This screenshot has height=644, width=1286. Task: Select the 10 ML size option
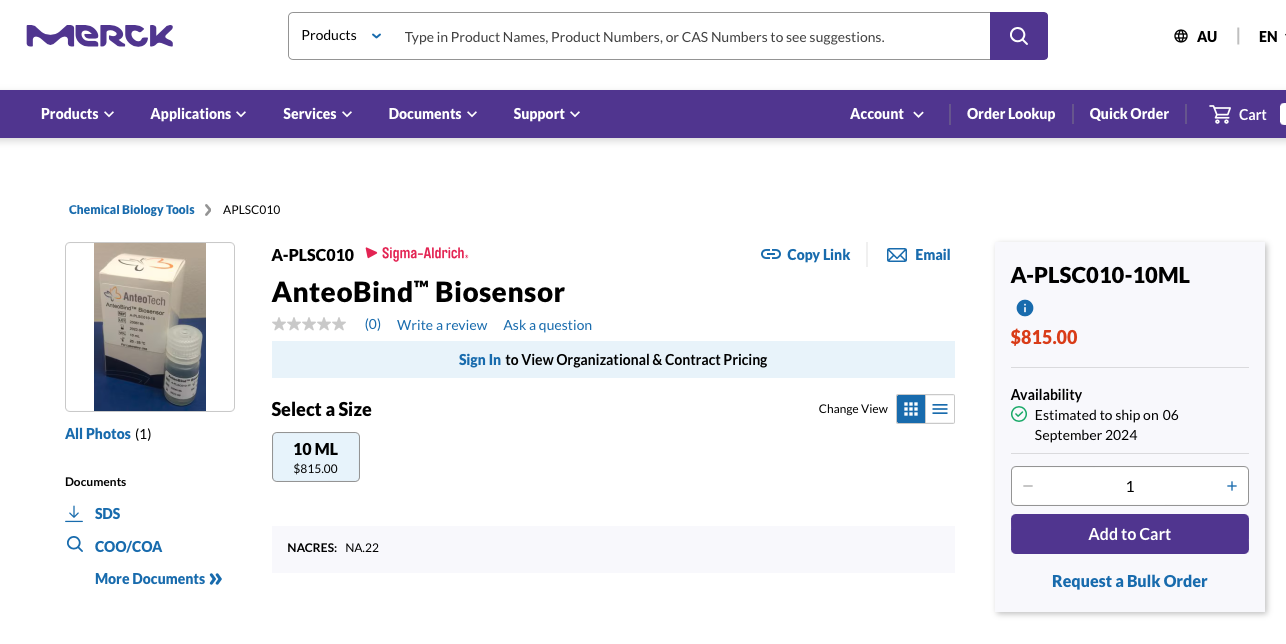click(x=316, y=457)
